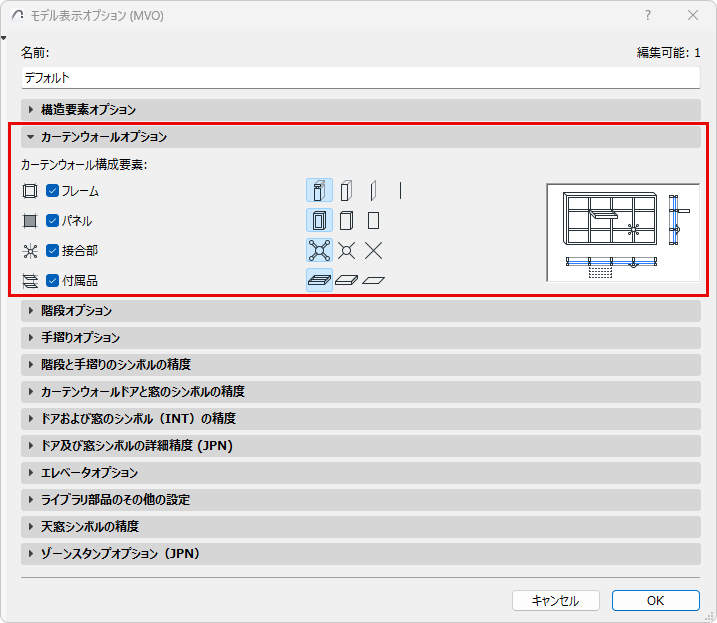
Task: Expand the 階段オプション section
Action: 361,311
